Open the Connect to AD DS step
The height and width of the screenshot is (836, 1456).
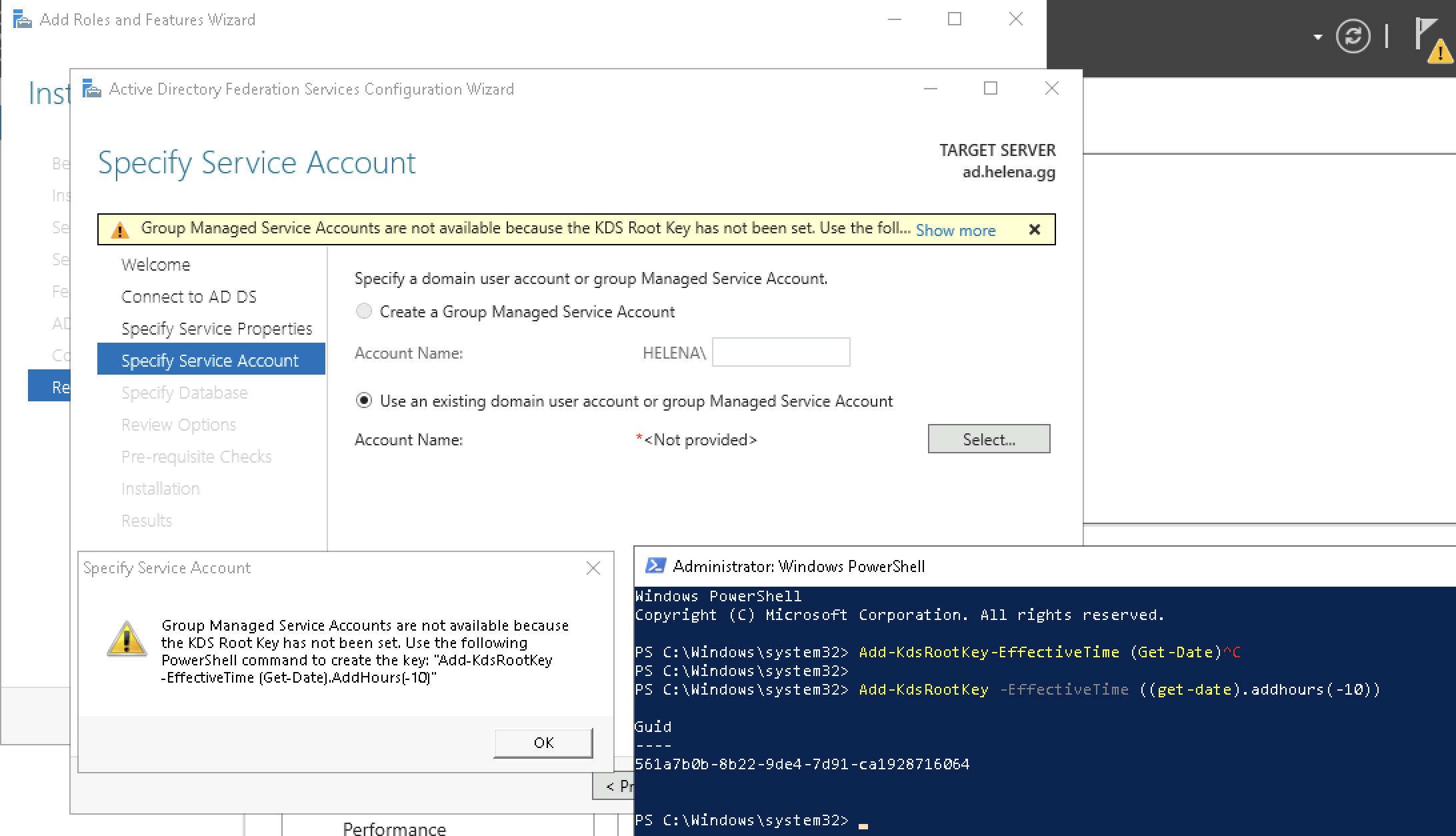pyautogui.click(x=189, y=297)
